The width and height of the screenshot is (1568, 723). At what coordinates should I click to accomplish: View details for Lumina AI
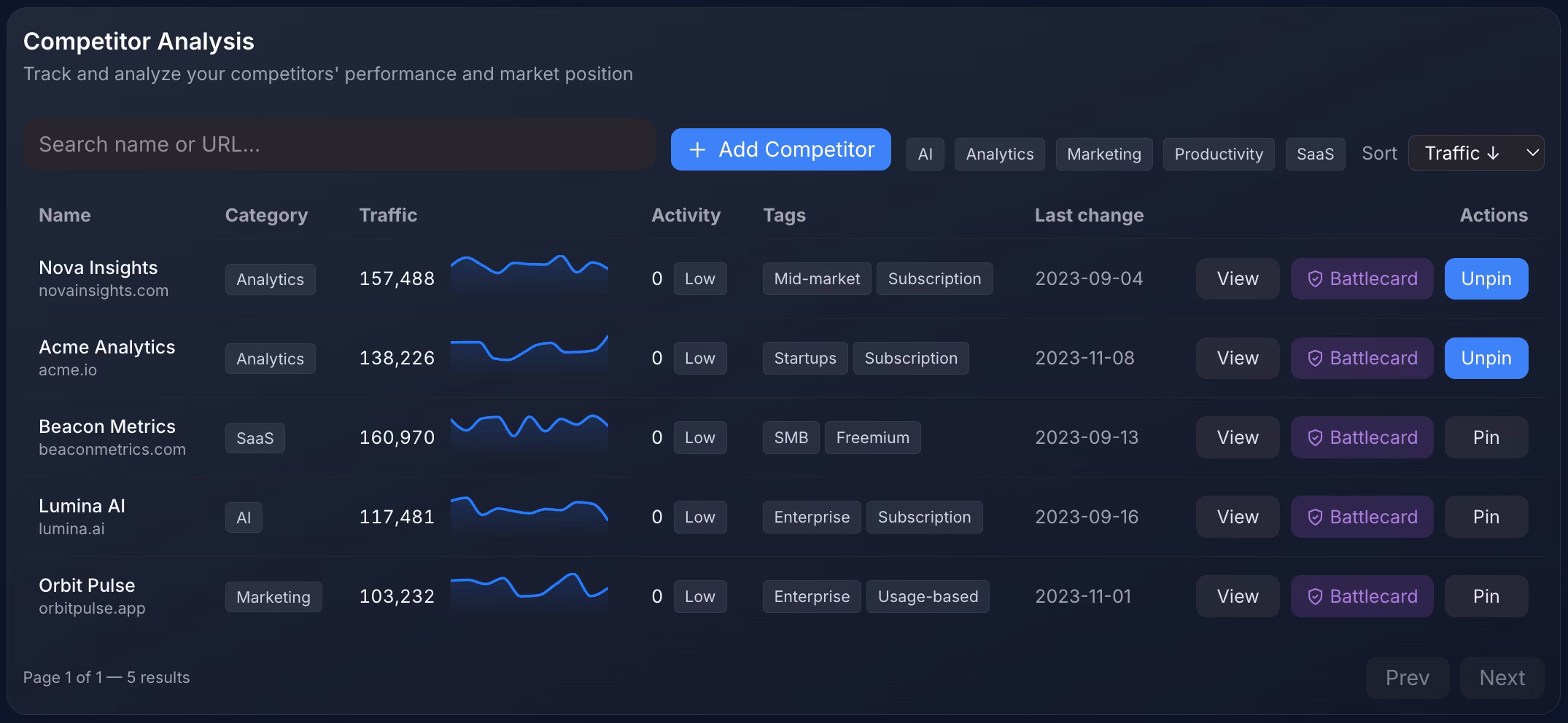click(x=1237, y=517)
